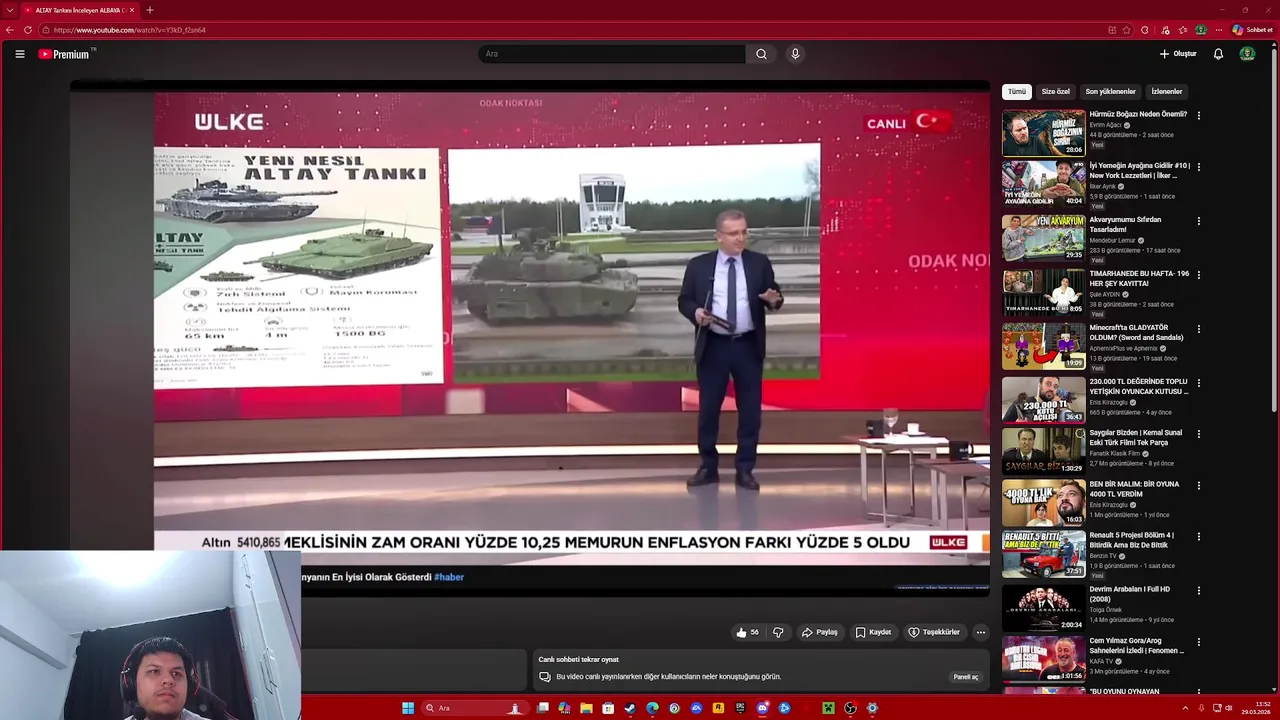Screen dimensions: 1280x720
Task: Click the 'Paylaş' share button
Action: pos(820,632)
